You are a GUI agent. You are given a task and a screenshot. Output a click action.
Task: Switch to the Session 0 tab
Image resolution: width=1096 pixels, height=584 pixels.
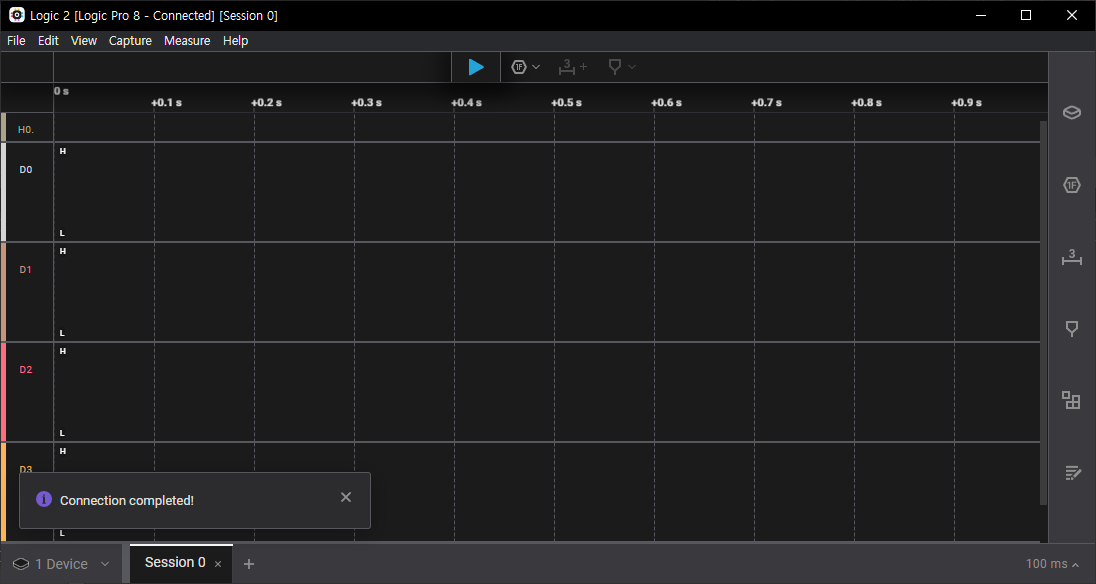tap(174, 562)
